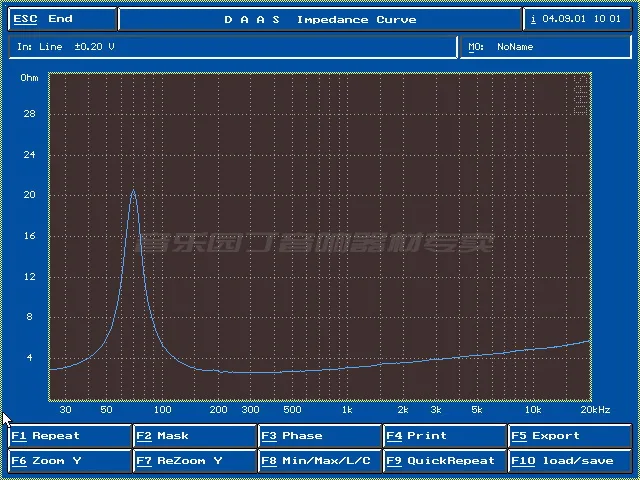640x480 pixels.
Task: Click the 16 Ohm axis label
Action: (x=29, y=236)
